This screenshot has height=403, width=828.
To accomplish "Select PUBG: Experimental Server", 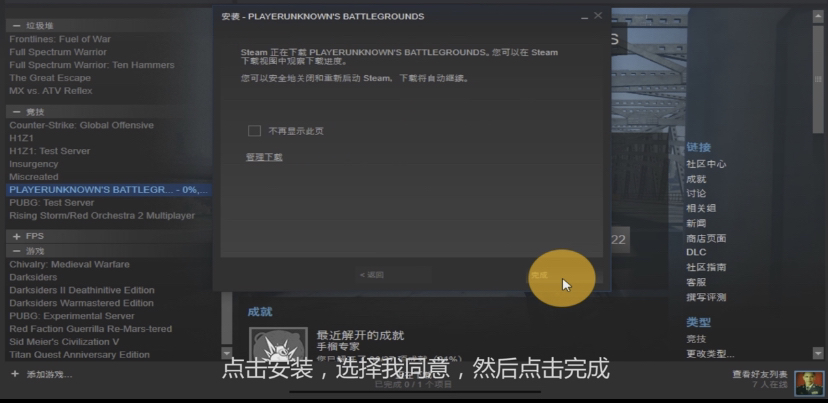I will point(72,316).
